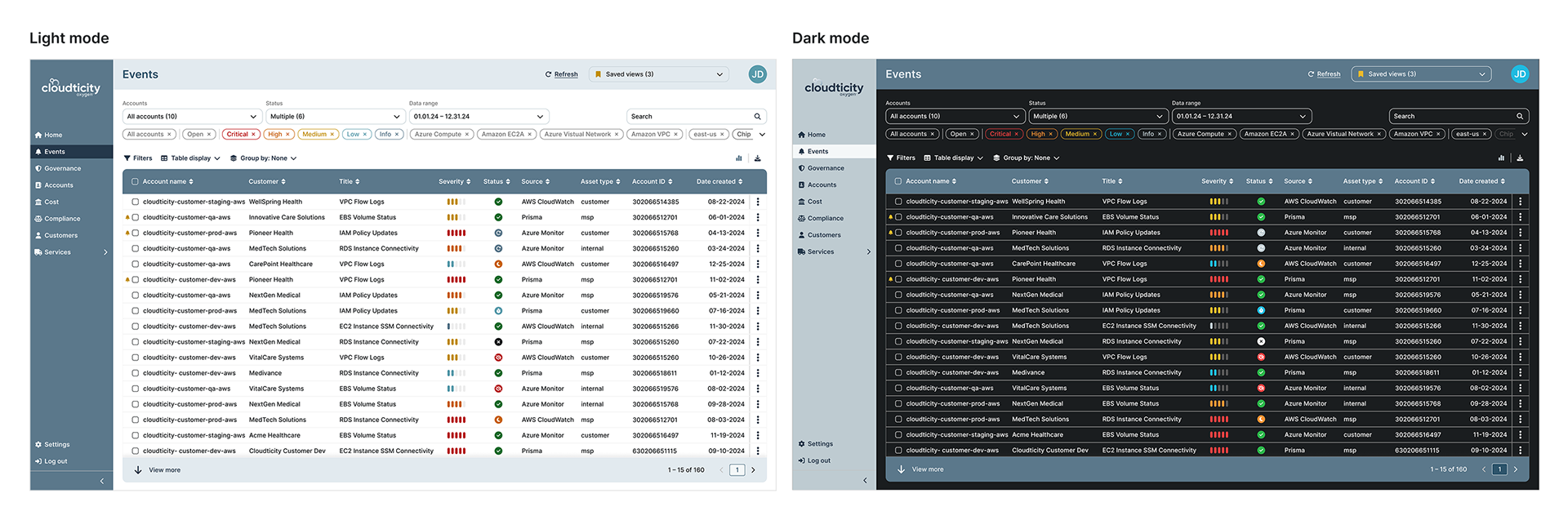The height and width of the screenshot is (529, 1568).
Task: Click the download icon in light mode
Action: pyautogui.click(x=757, y=158)
